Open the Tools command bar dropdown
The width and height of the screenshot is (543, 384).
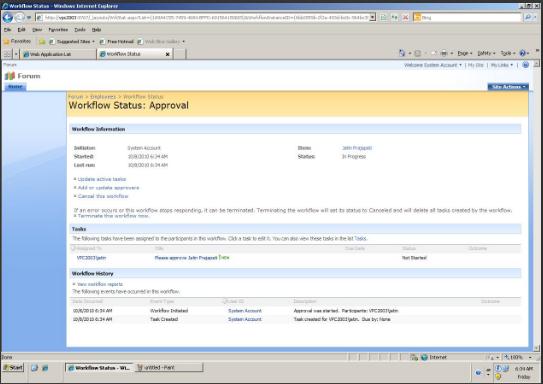508,53
